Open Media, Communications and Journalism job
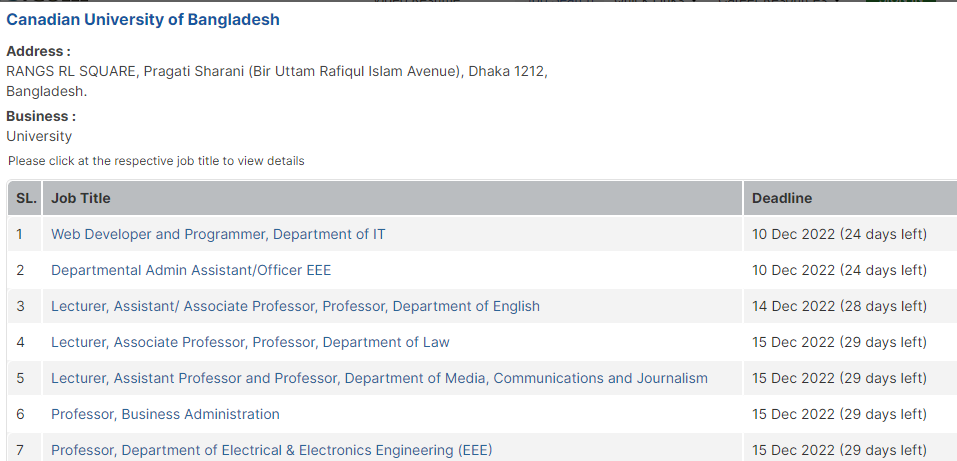Viewport: 957px width, 461px height. pos(379,378)
